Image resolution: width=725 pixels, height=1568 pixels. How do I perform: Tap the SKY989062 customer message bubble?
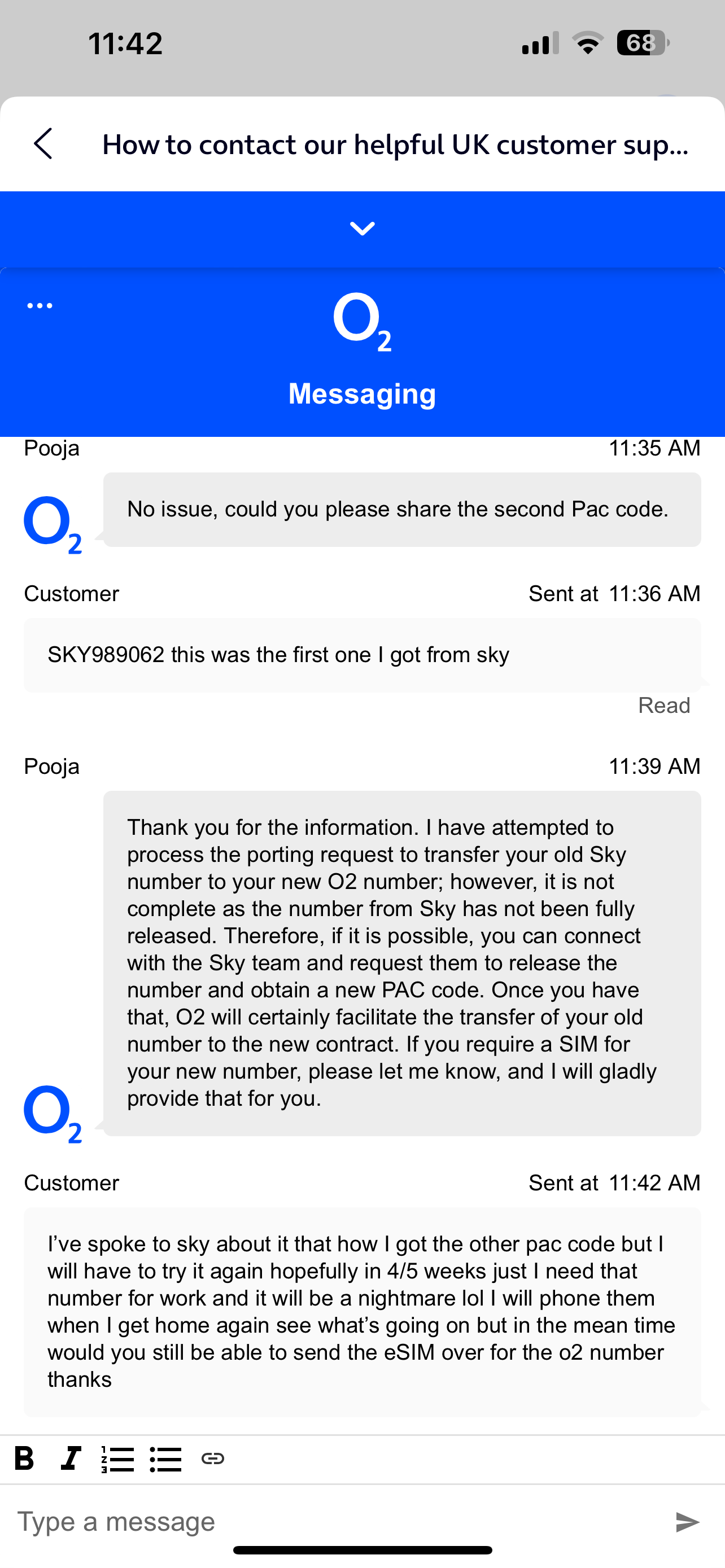(362, 655)
